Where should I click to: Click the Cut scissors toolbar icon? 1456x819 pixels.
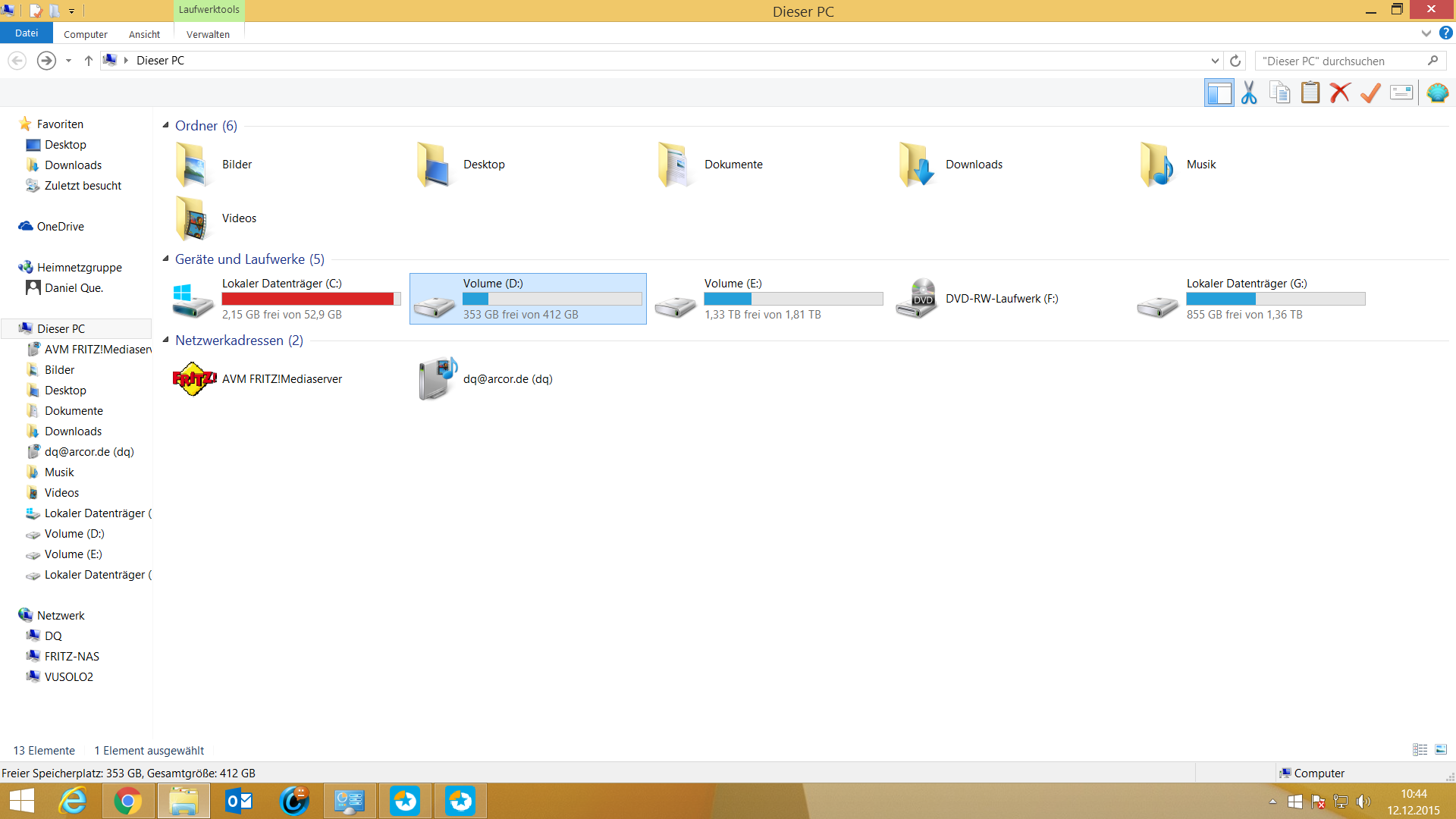pos(1249,93)
